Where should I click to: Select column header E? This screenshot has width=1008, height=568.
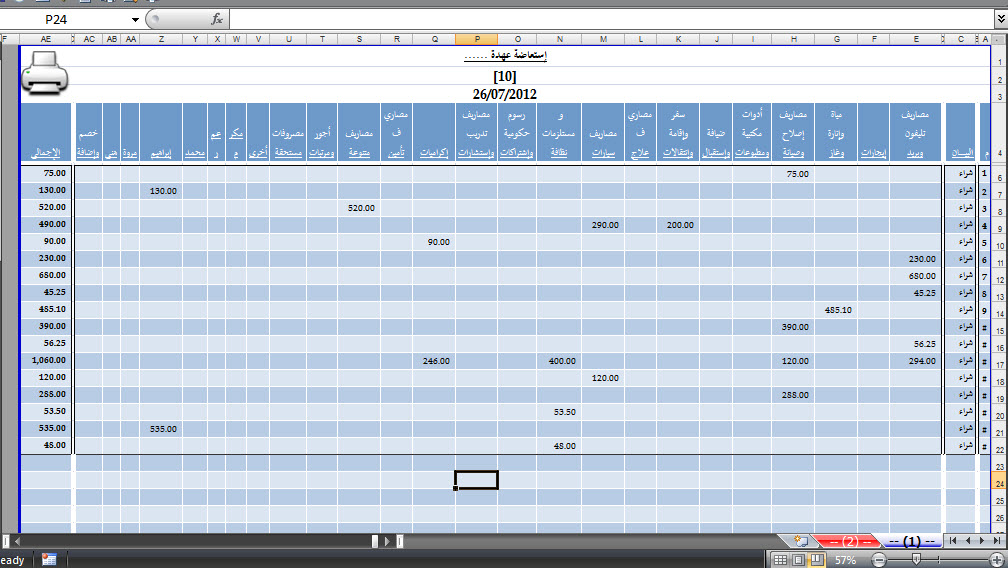click(916, 39)
